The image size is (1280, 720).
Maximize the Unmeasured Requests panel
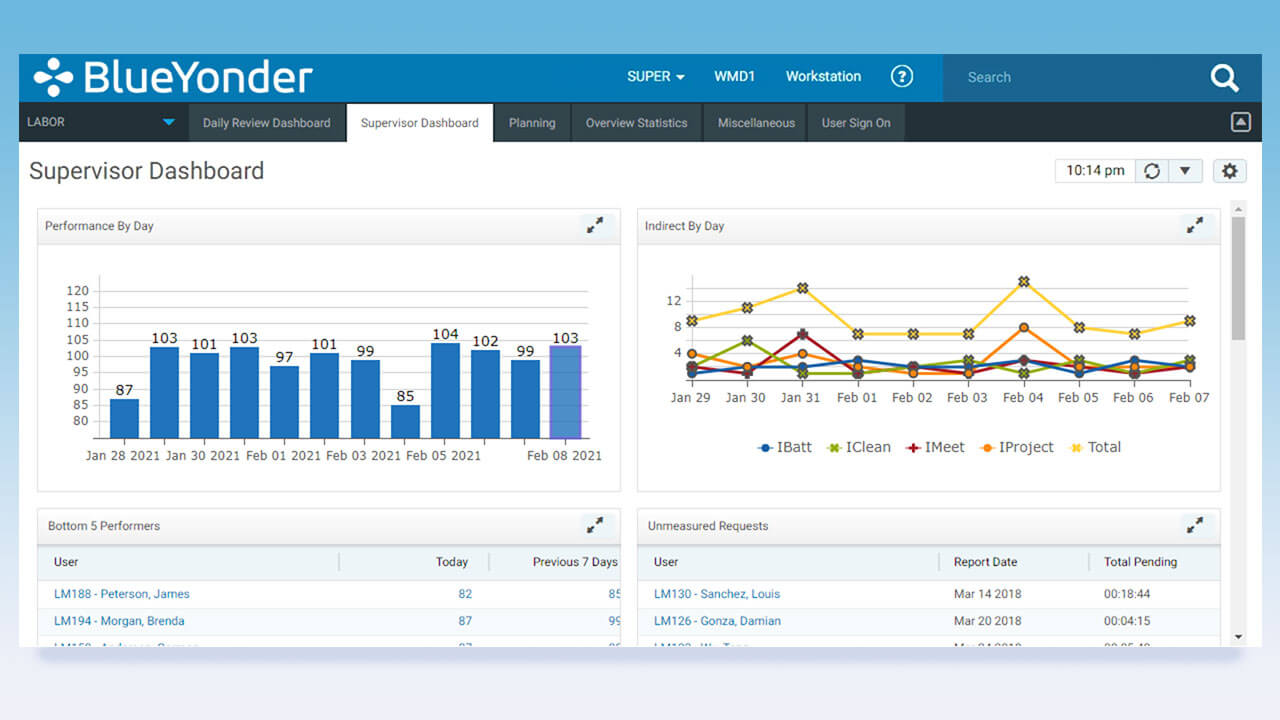(1195, 525)
